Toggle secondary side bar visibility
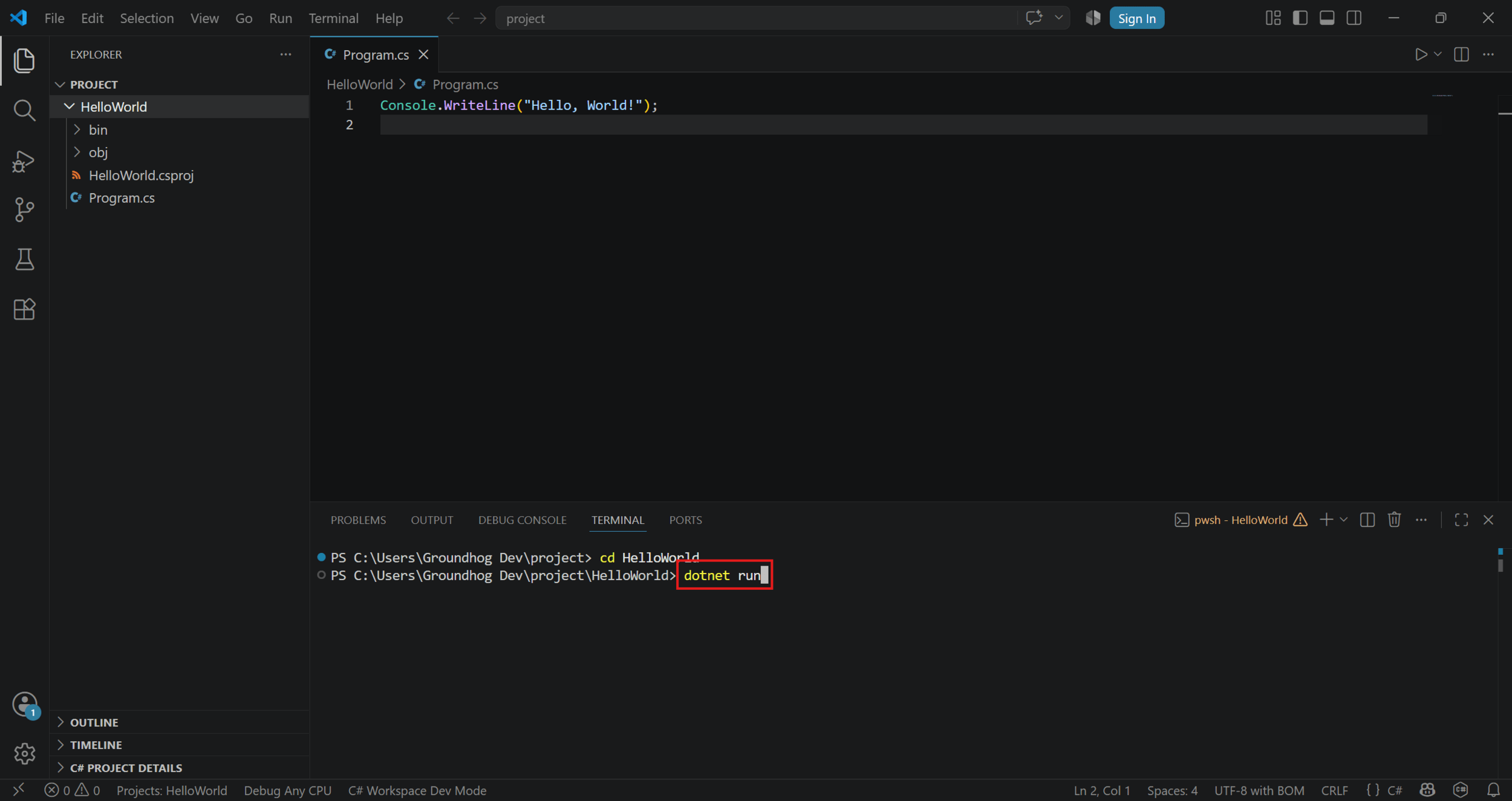 1354,18
